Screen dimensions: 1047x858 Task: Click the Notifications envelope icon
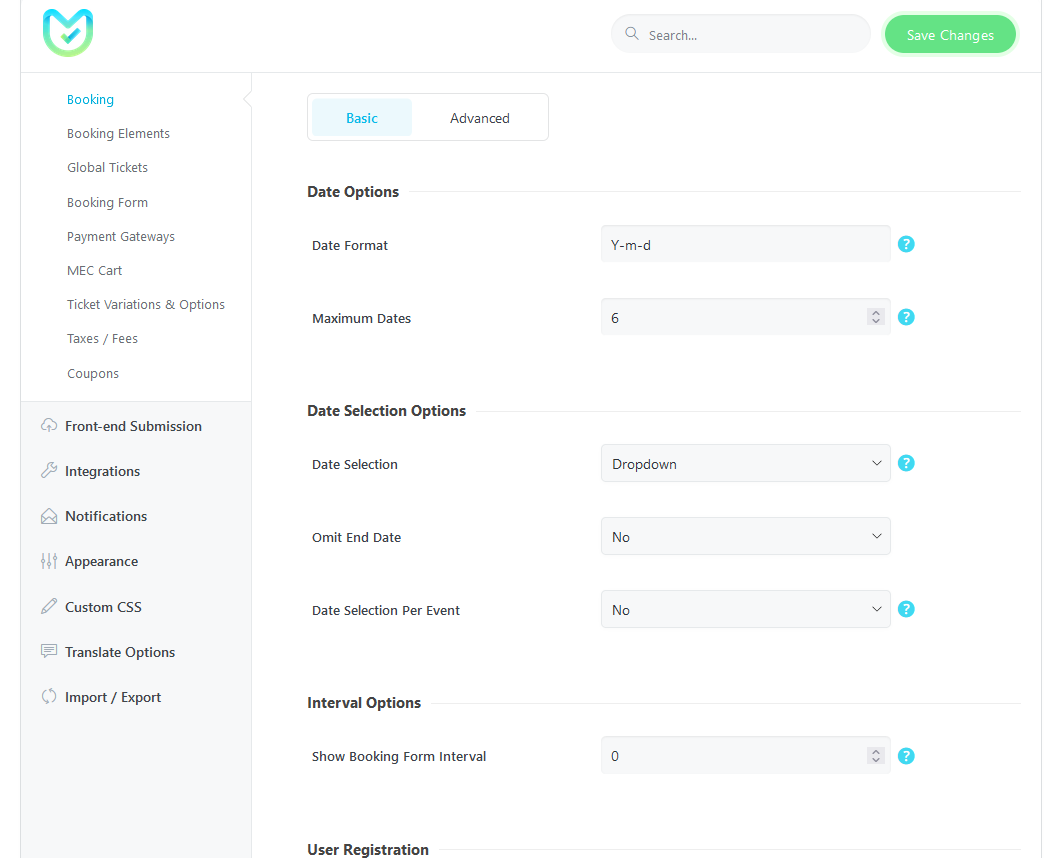coord(49,516)
